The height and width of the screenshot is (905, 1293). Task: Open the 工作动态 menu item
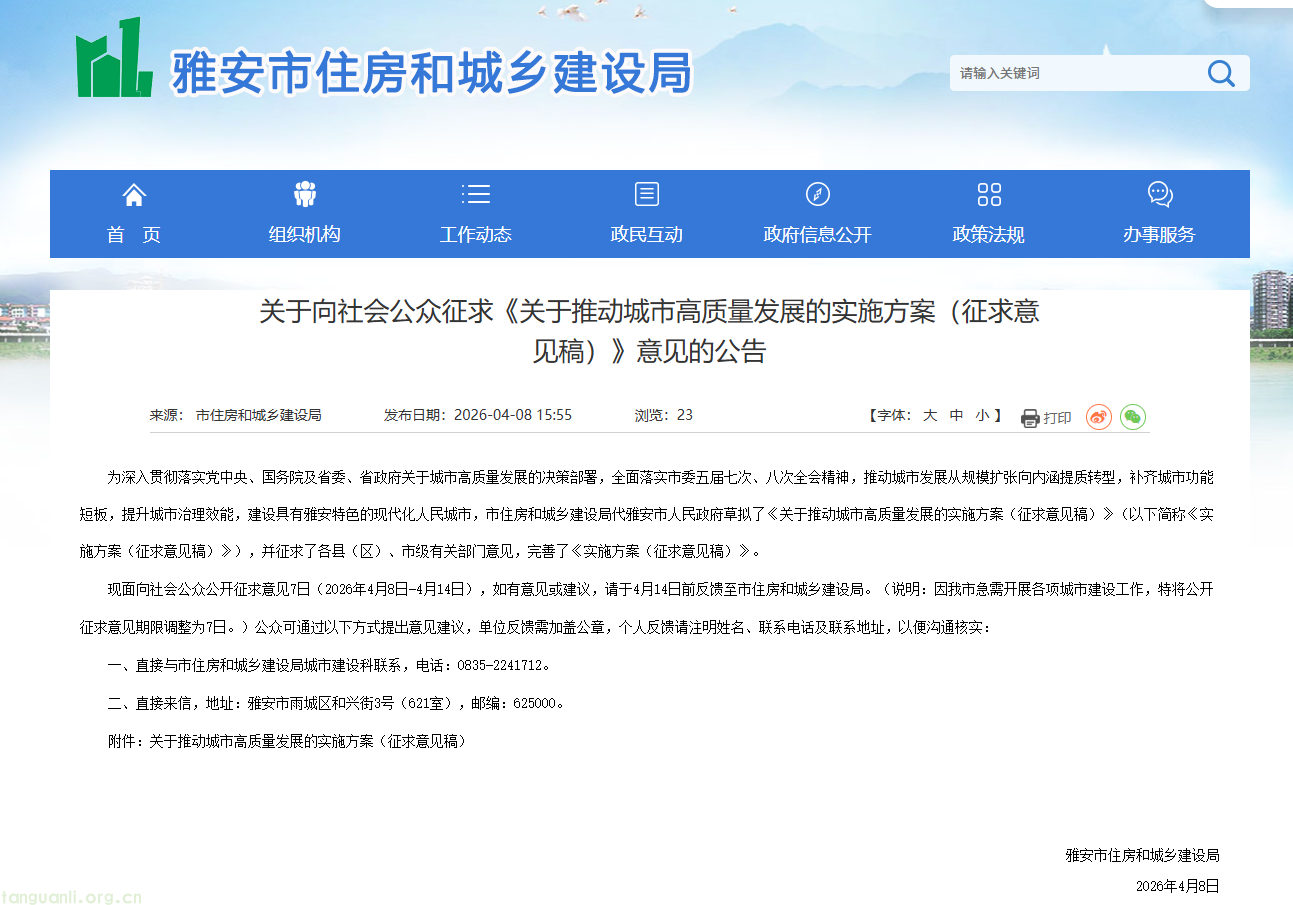(x=476, y=235)
